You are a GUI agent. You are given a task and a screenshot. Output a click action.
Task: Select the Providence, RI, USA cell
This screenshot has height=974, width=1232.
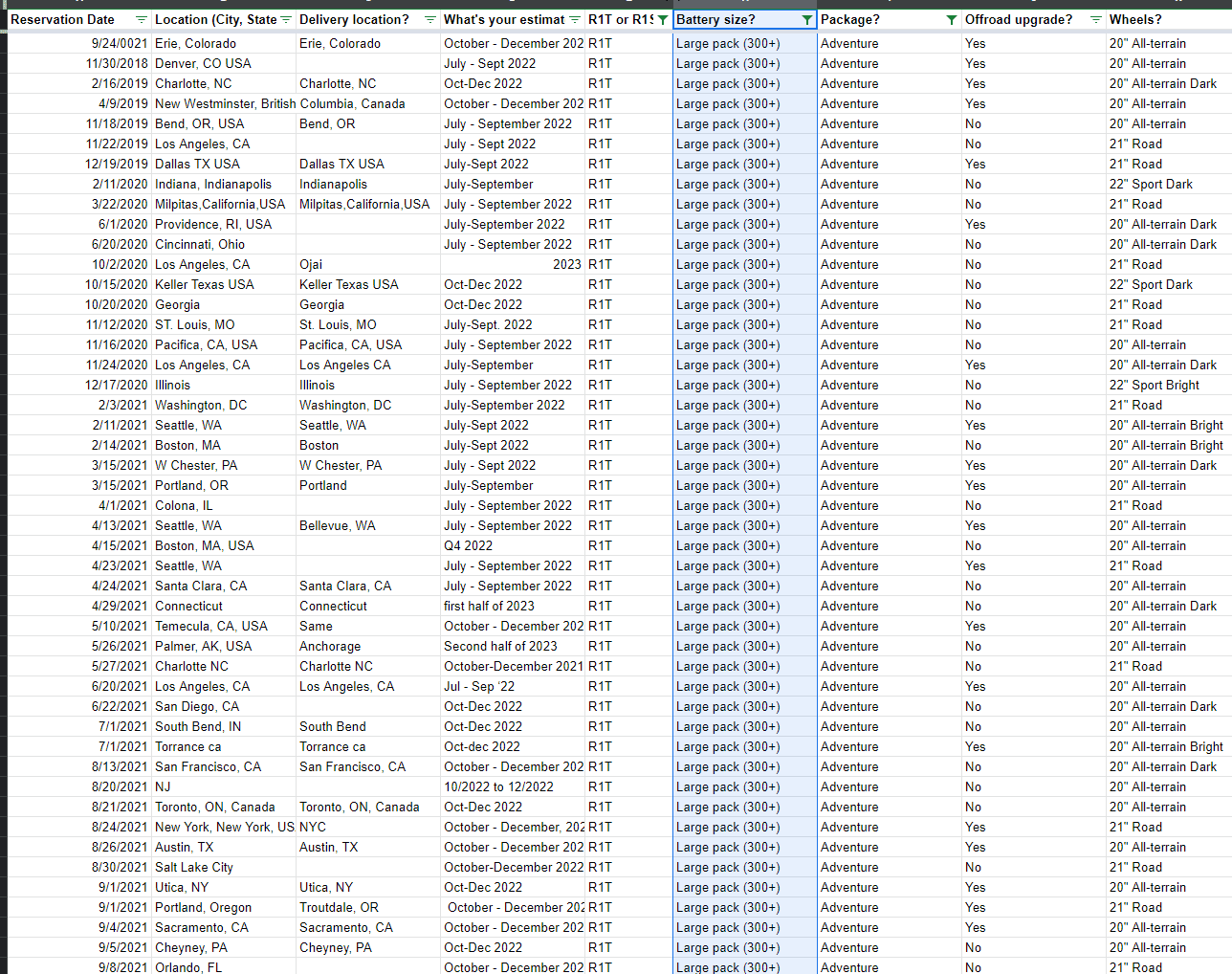coord(224,225)
